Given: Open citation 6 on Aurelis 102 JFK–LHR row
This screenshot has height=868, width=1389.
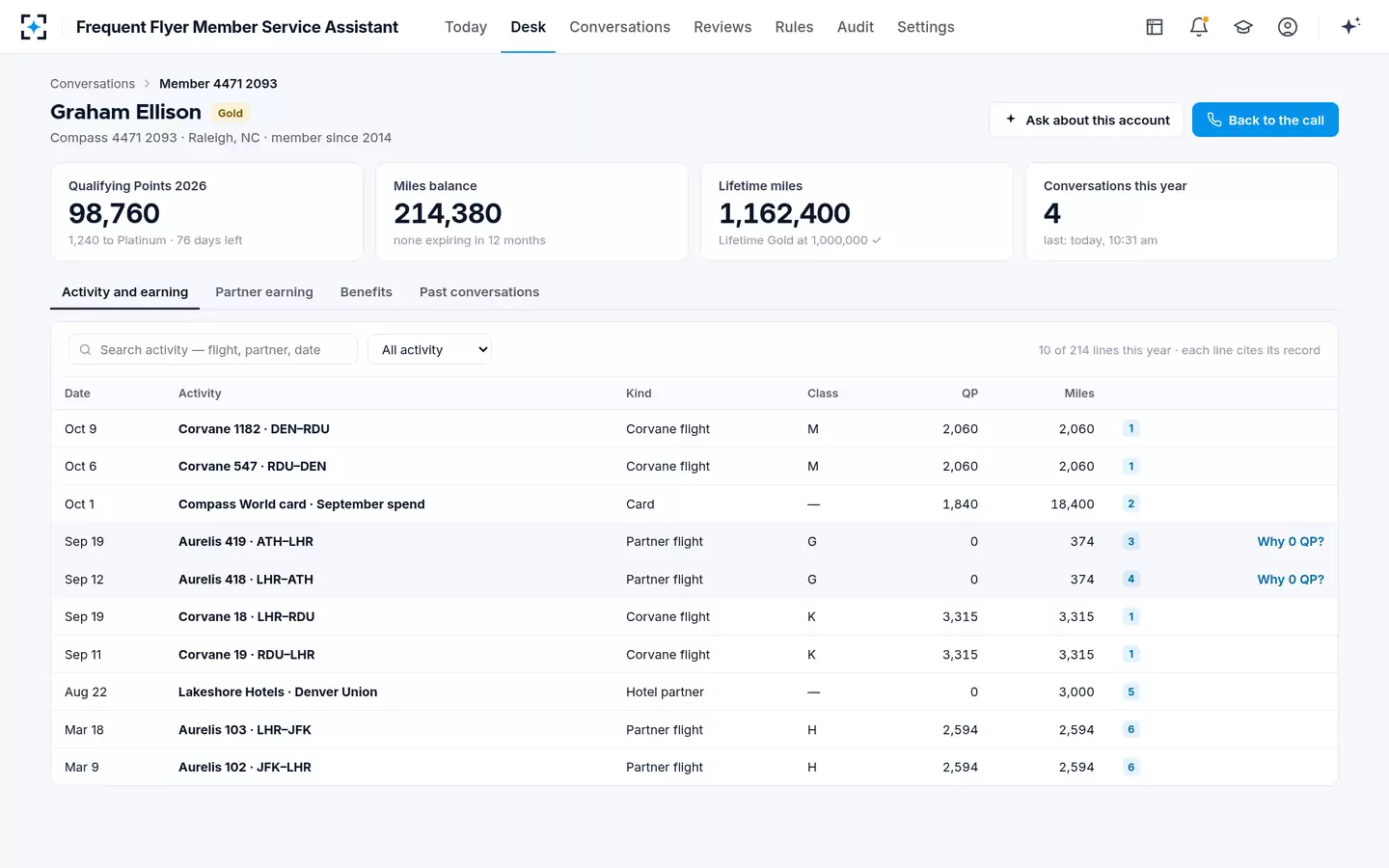Looking at the screenshot, I should [x=1131, y=767].
